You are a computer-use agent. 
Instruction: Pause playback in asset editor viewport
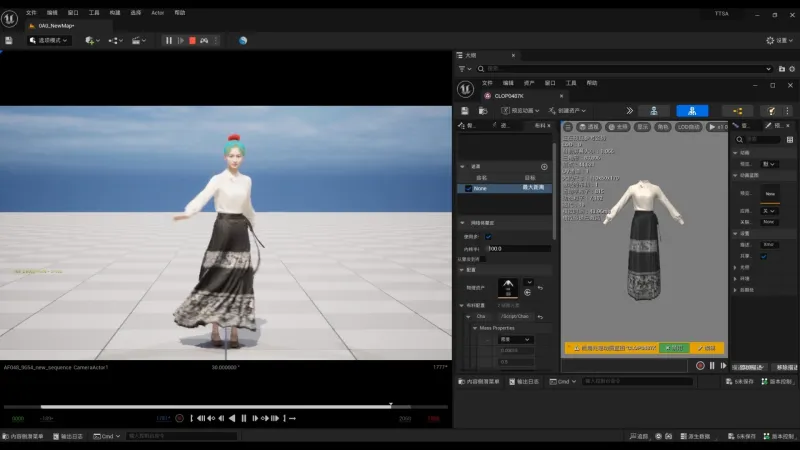click(x=712, y=365)
